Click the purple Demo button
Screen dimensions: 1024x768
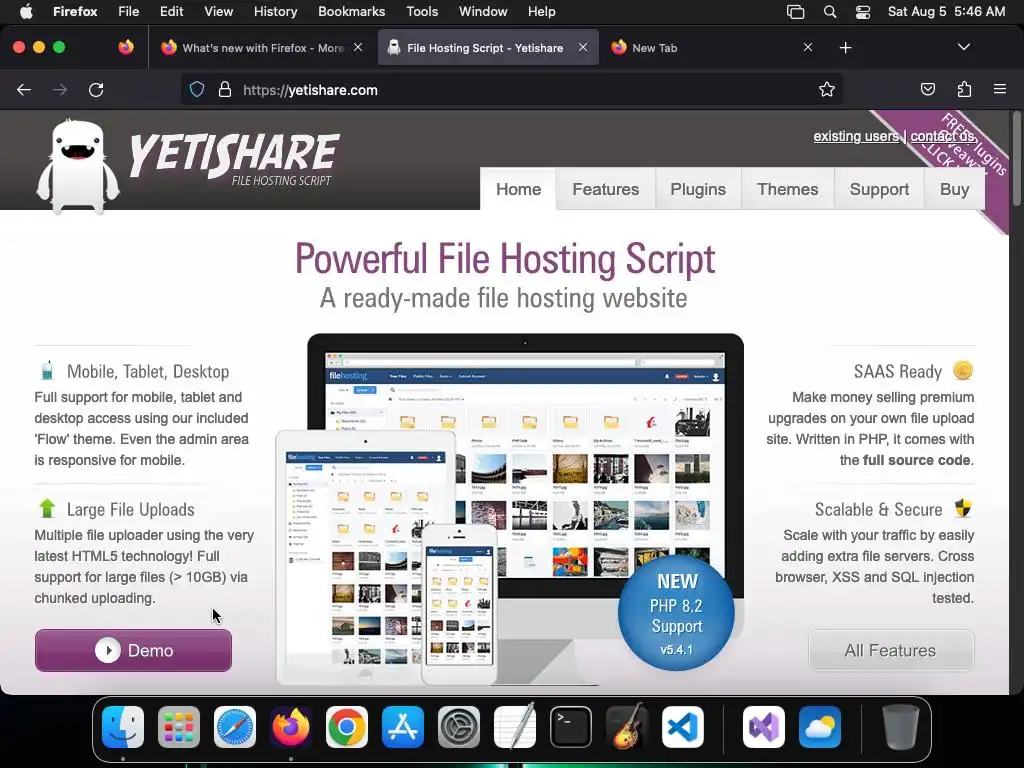(x=133, y=650)
